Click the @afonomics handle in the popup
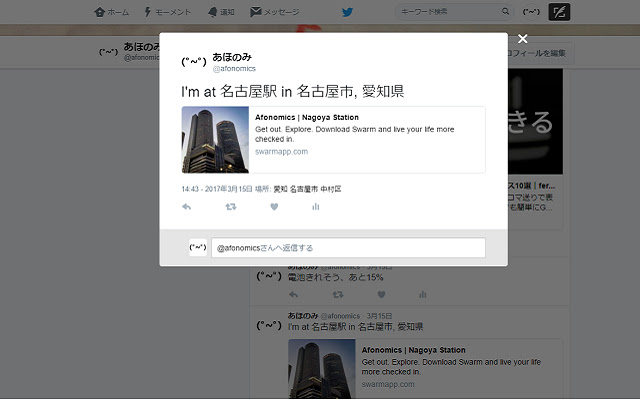 234,69
